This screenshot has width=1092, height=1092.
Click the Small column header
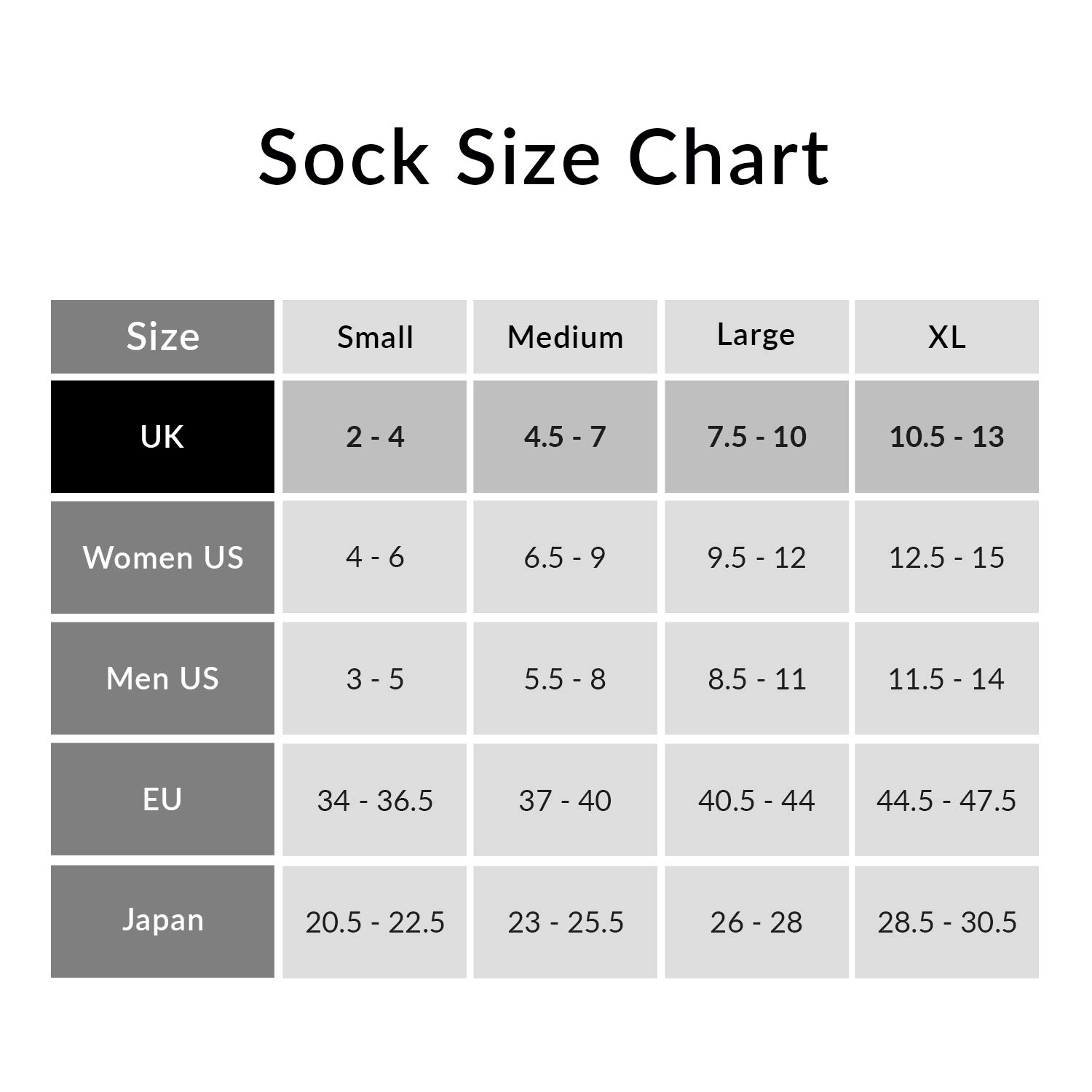click(x=375, y=337)
